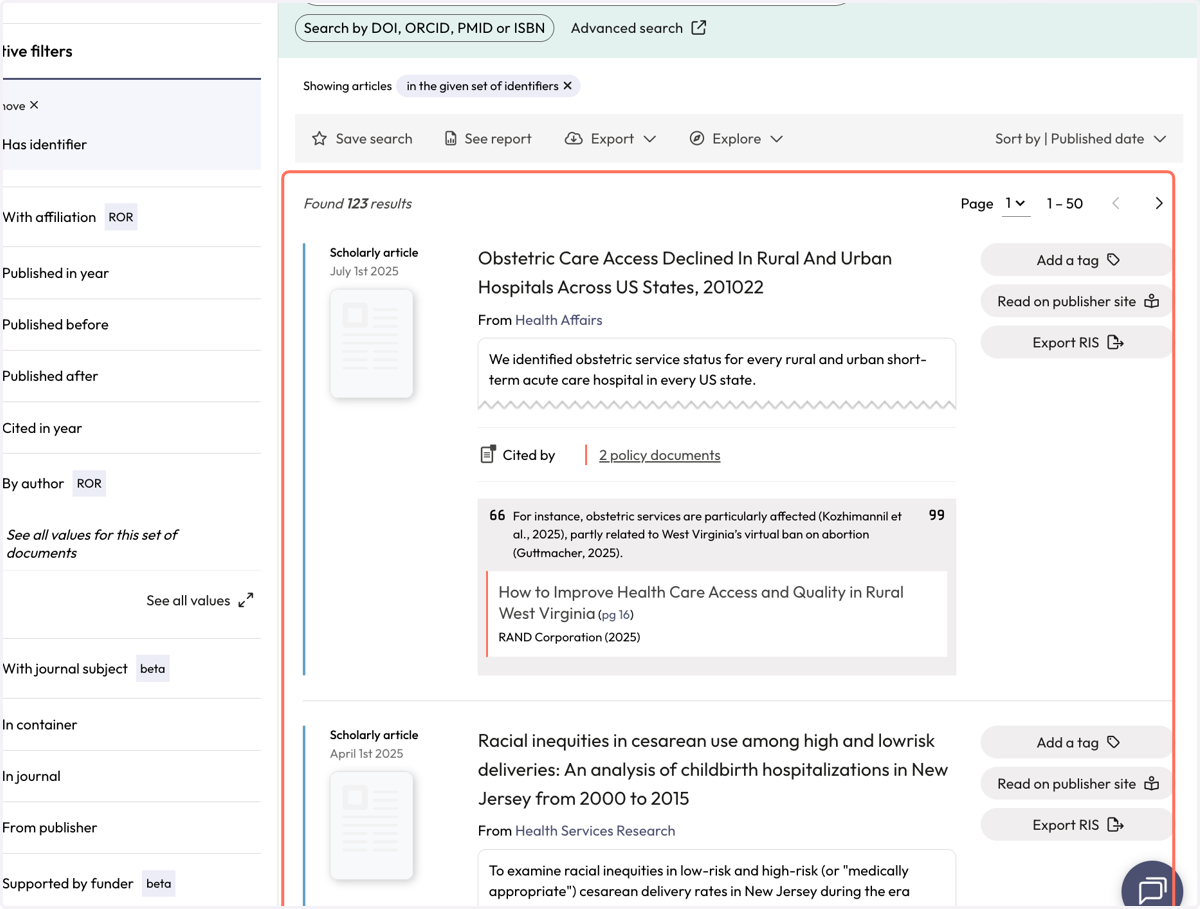Screen dimensions: 1200x909
Task: Remove the 'in the given set of identifiers' filter
Action: 568,86
